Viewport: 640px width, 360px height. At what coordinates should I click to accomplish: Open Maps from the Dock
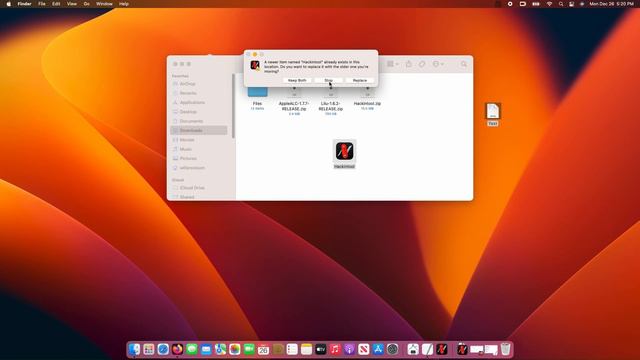click(x=220, y=349)
